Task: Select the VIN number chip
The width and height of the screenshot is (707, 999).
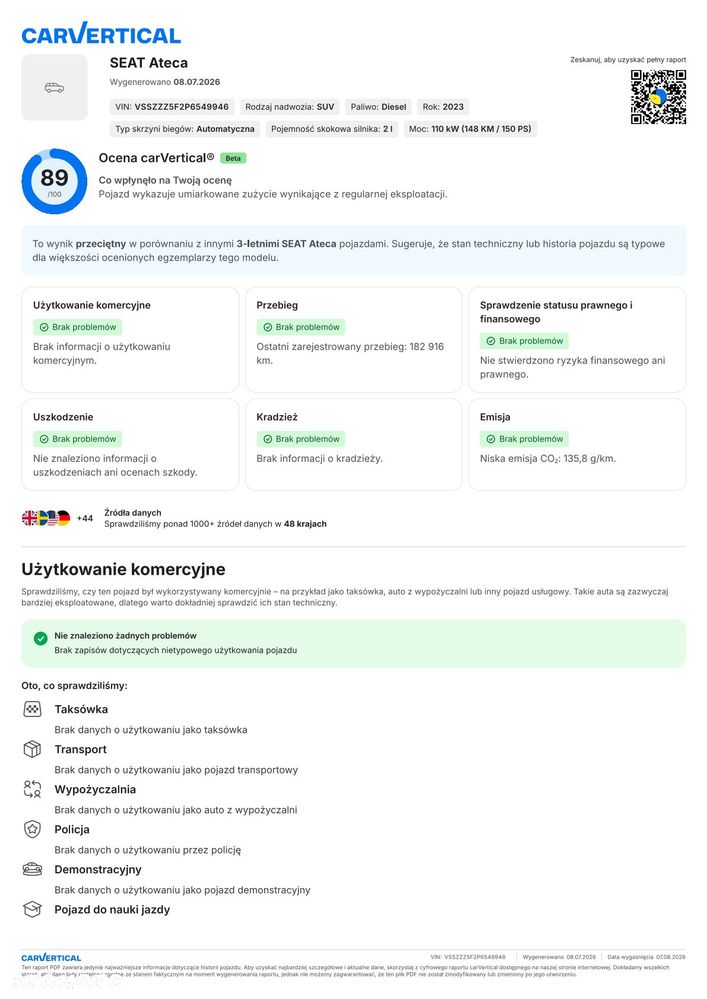Action: coord(172,107)
